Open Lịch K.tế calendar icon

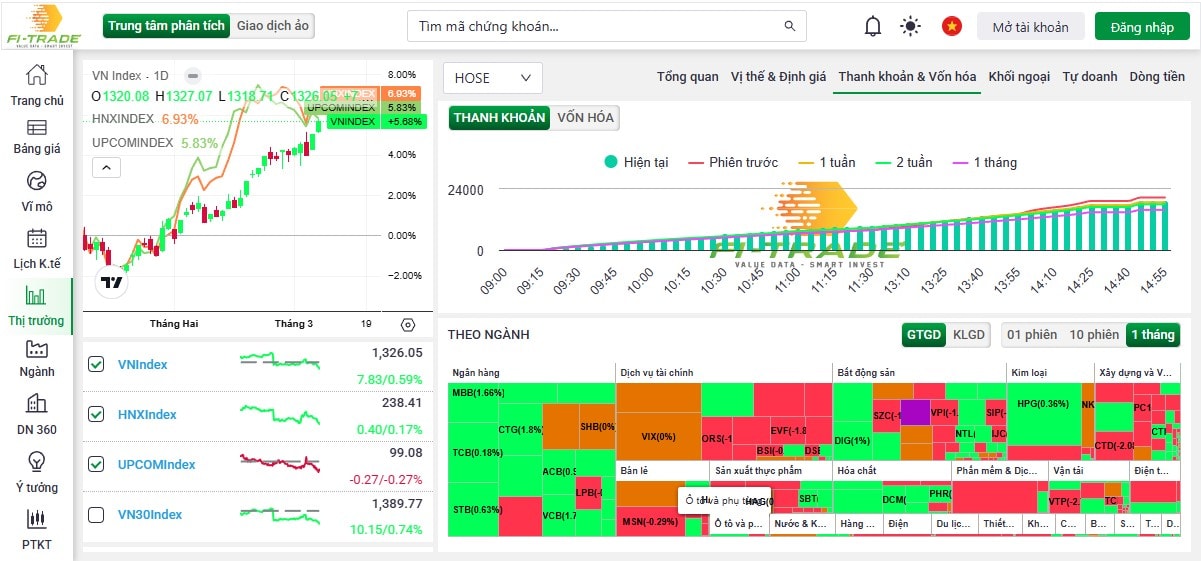click(x=37, y=239)
